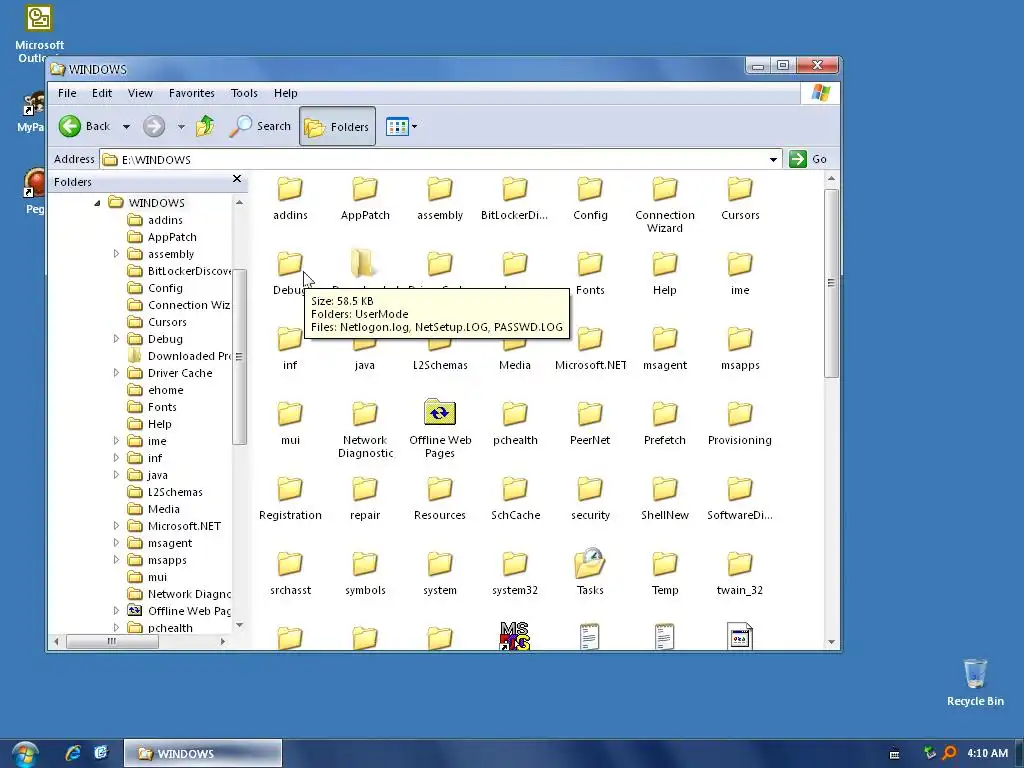Click WINDOWS taskbar button
The image size is (1024, 768).
click(202, 754)
